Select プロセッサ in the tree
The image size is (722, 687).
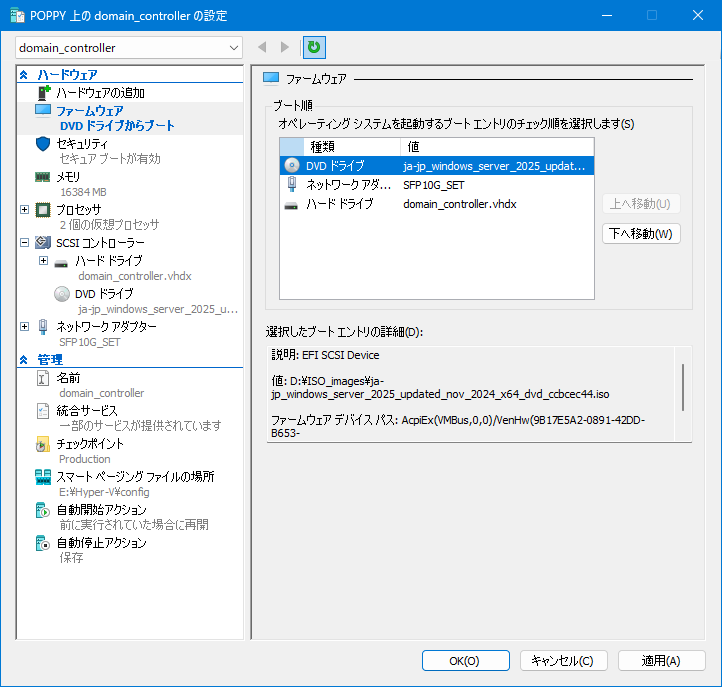[79, 210]
